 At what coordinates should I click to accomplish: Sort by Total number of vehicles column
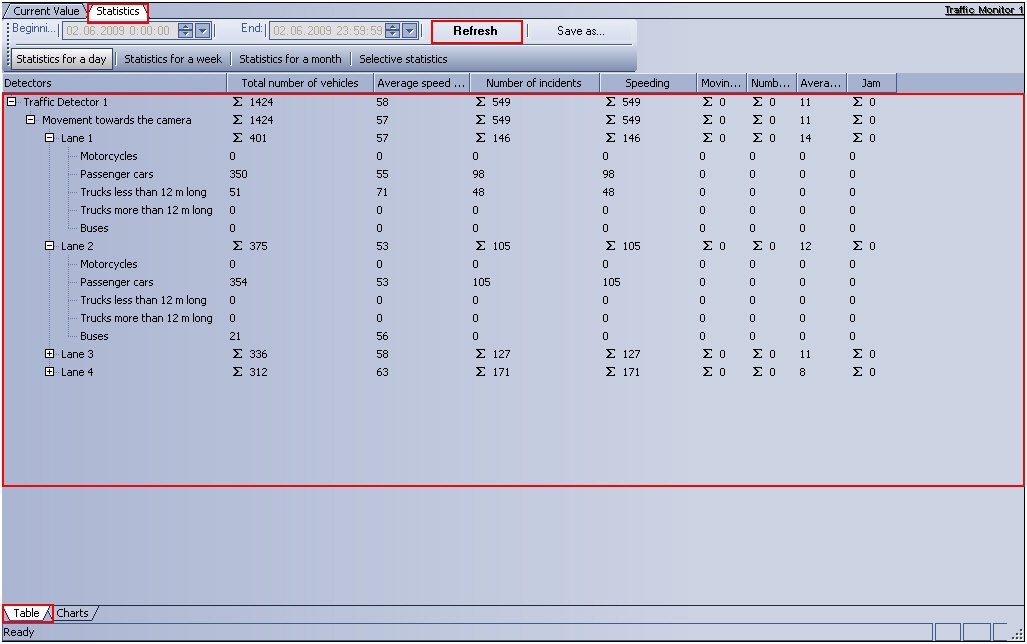300,83
